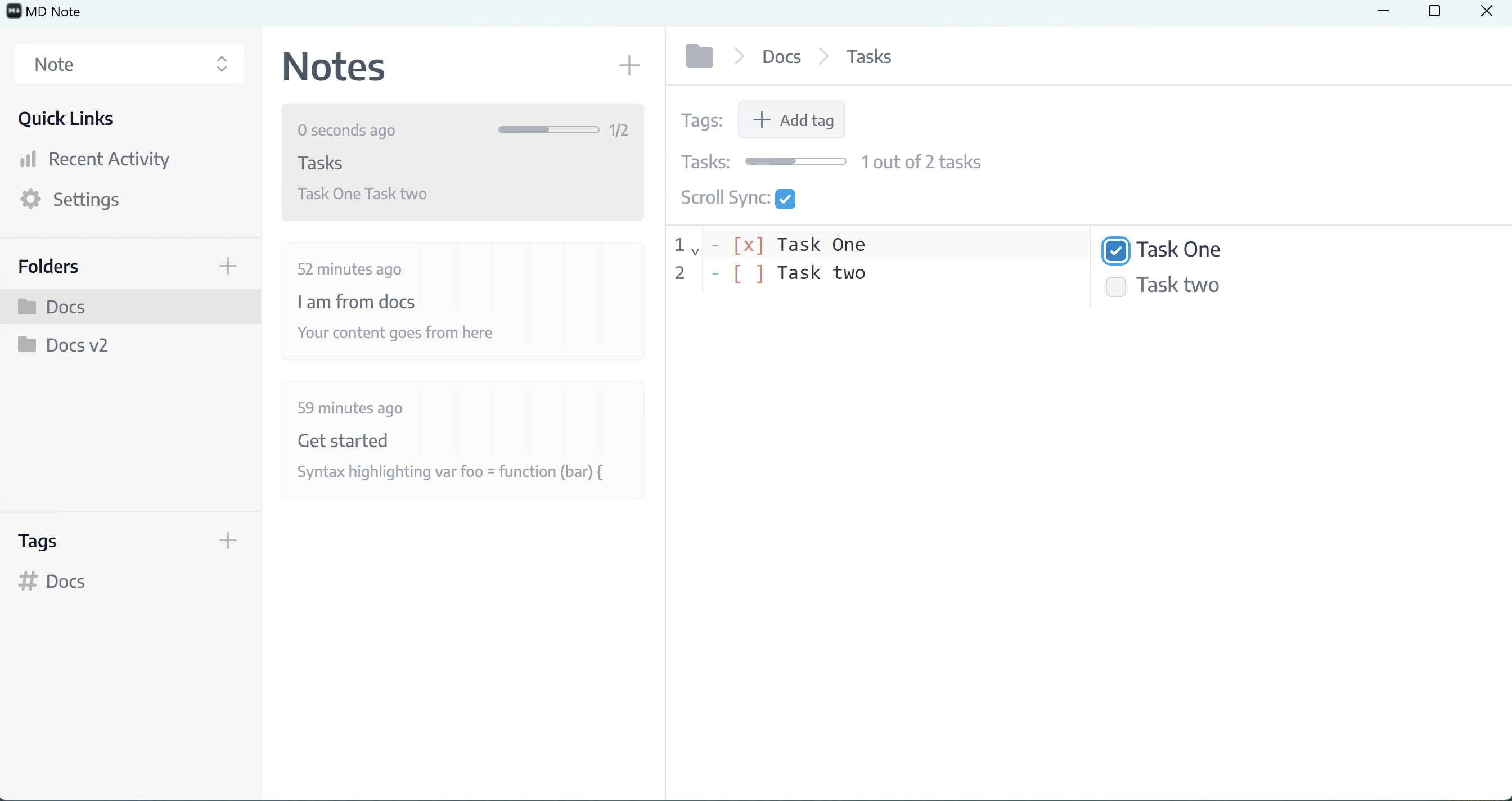Disable Scroll Sync
The height and width of the screenshot is (801, 1512).
(x=786, y=199)
